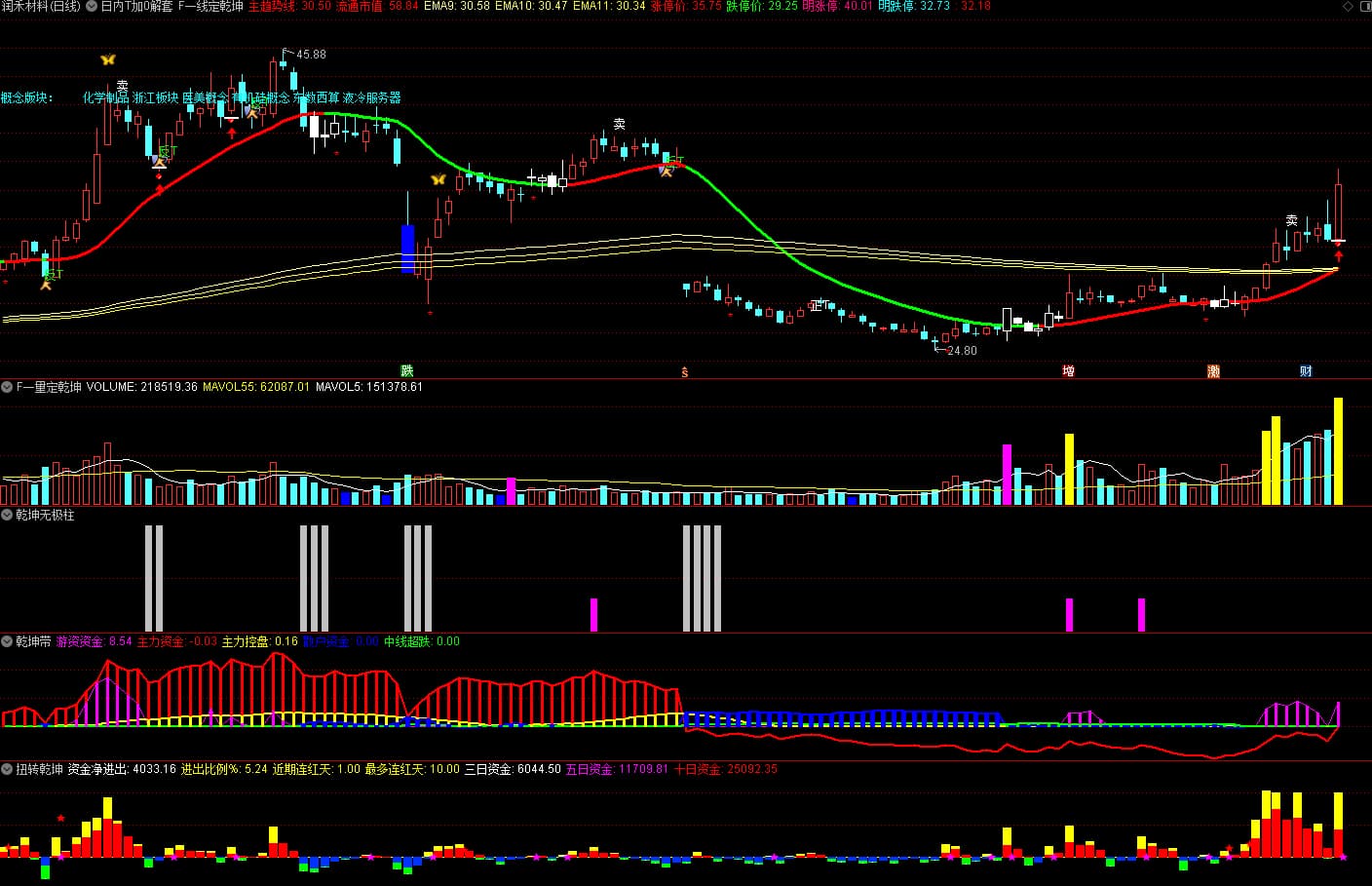
Task: Open dropdown beside F一量定乾坤 volume panel
Action: coord(8,387)
